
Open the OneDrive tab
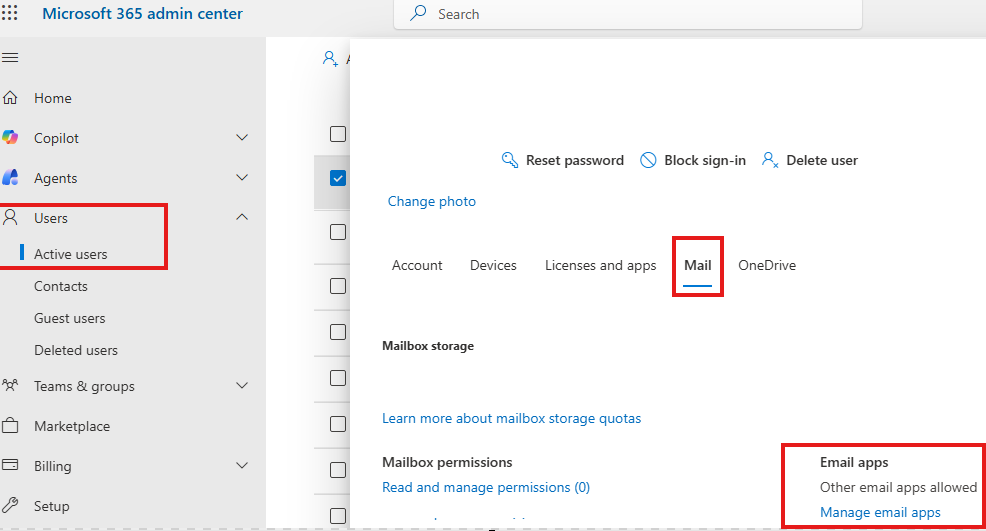point(767,266)
